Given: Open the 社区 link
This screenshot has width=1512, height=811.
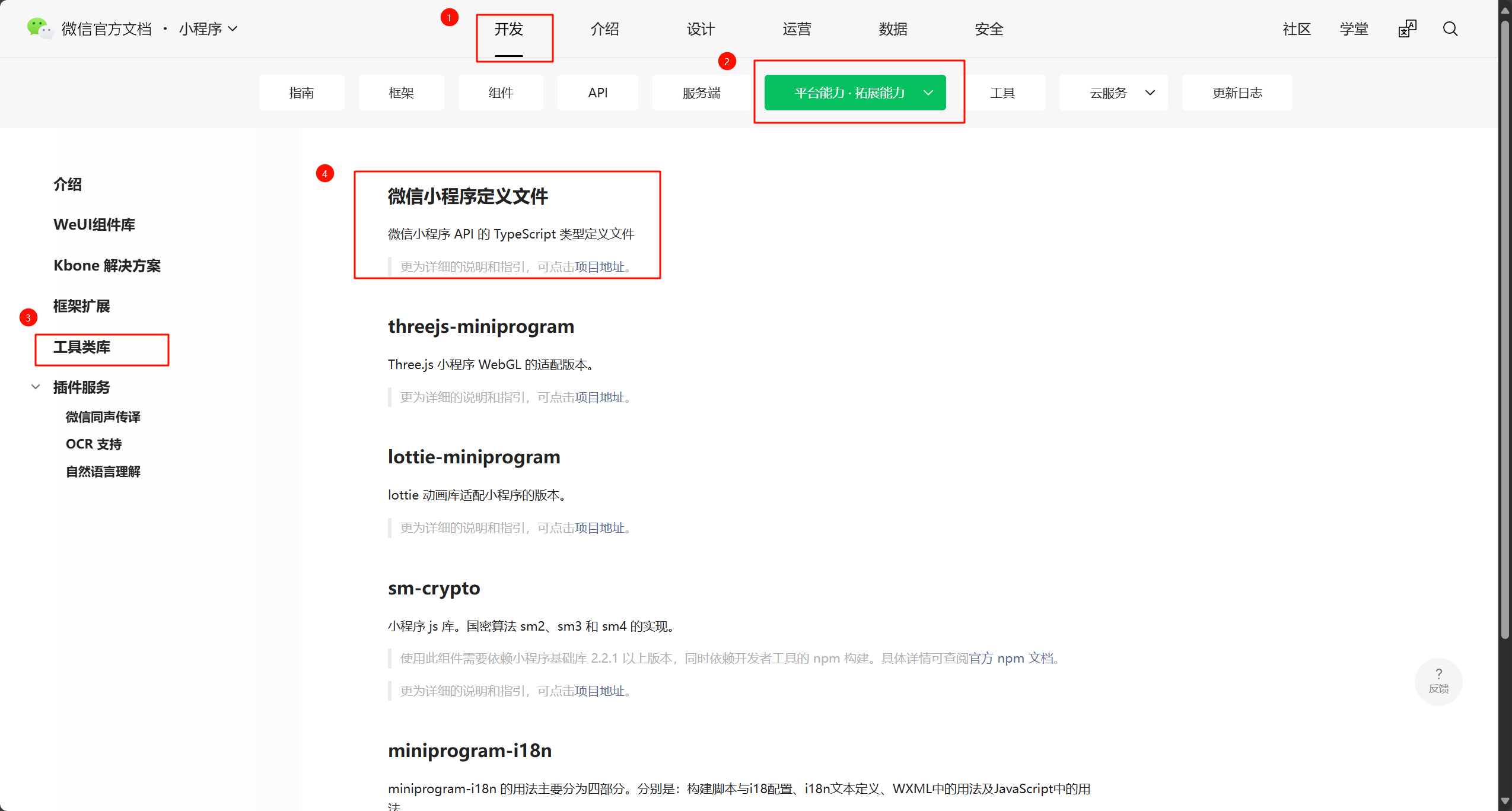Looking at the screenshot, I should coord(1297,29).
